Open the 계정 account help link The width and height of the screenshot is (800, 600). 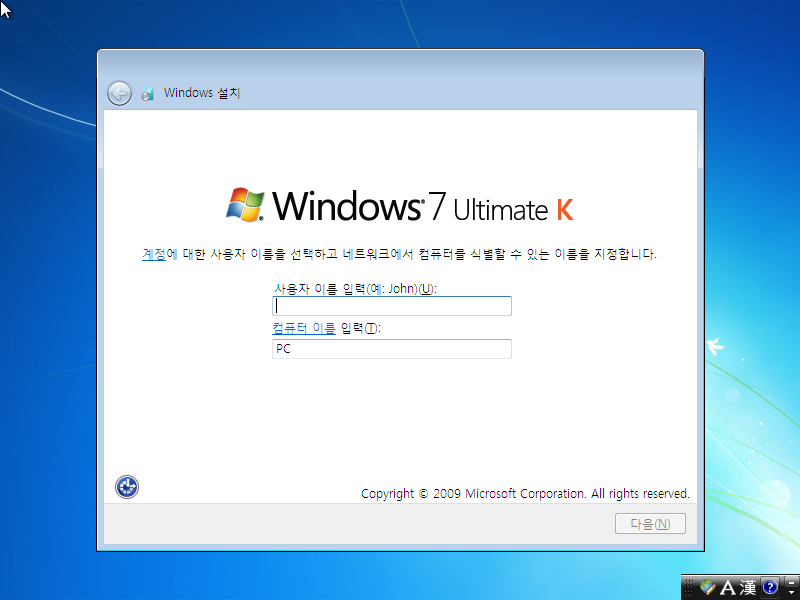[x=154, y=254]
